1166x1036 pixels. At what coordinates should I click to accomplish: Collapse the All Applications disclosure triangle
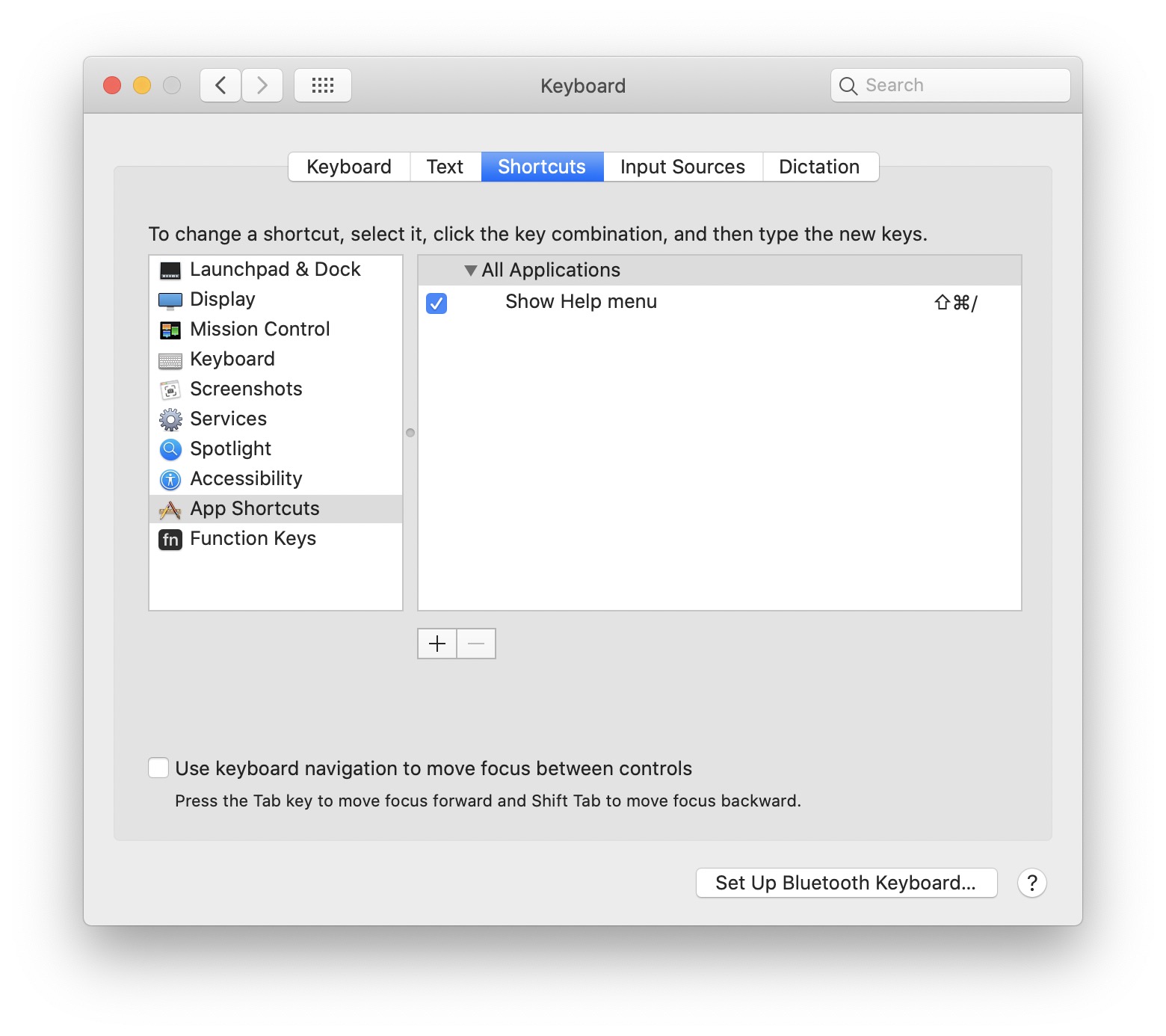pos(470,271)
